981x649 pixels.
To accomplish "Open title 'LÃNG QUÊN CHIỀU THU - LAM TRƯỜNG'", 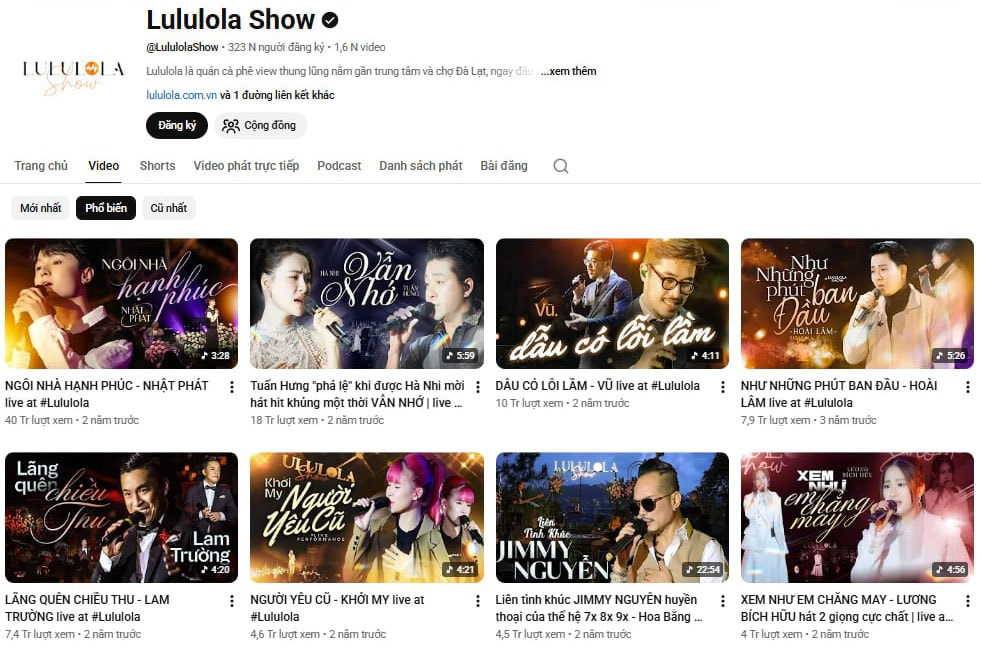I will [x=87, y=608].
